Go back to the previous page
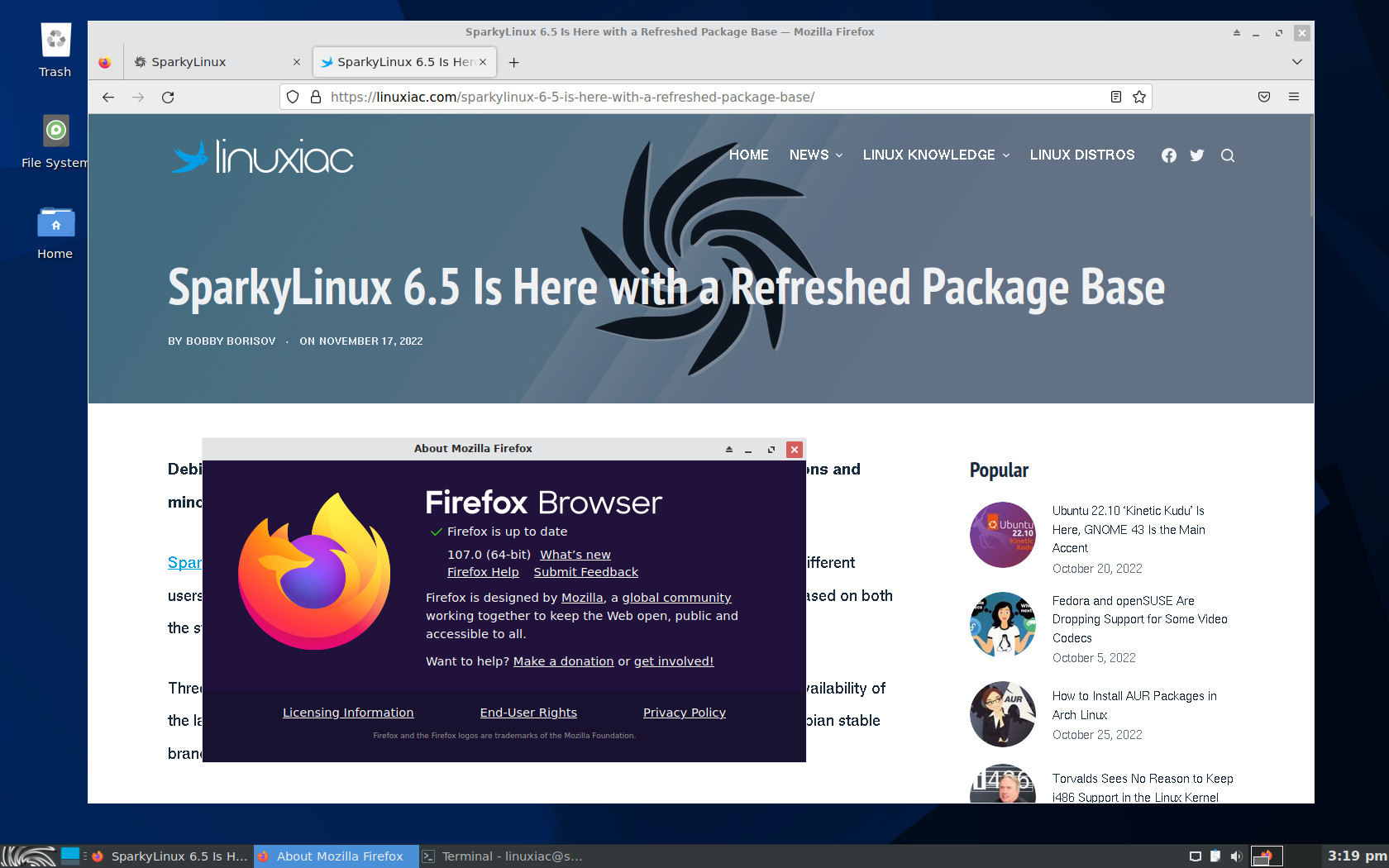Image resolution: width=1389 pixels, height=868 pixels. pyautogui.click(x=108, y=98)
